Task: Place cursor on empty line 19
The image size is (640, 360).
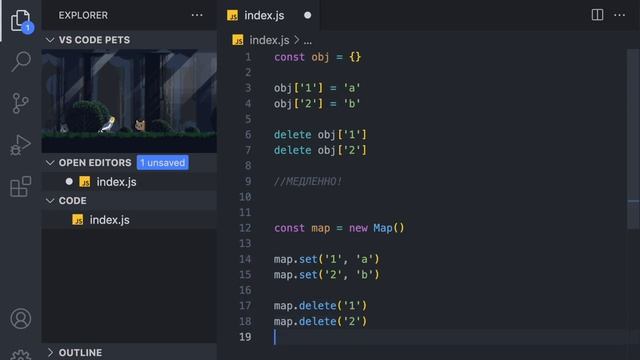Action: pyautogui.click(x=449, y=337)
